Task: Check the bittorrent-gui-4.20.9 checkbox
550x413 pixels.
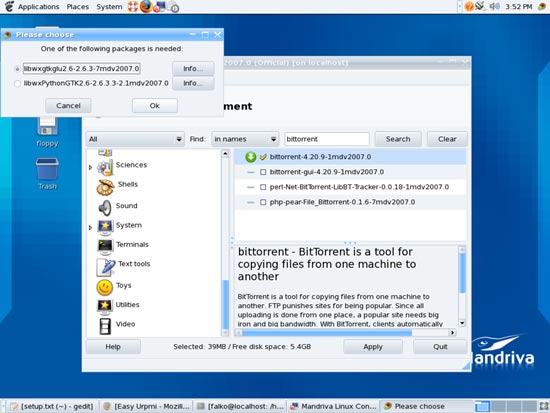Action: [x=263, y=172]
